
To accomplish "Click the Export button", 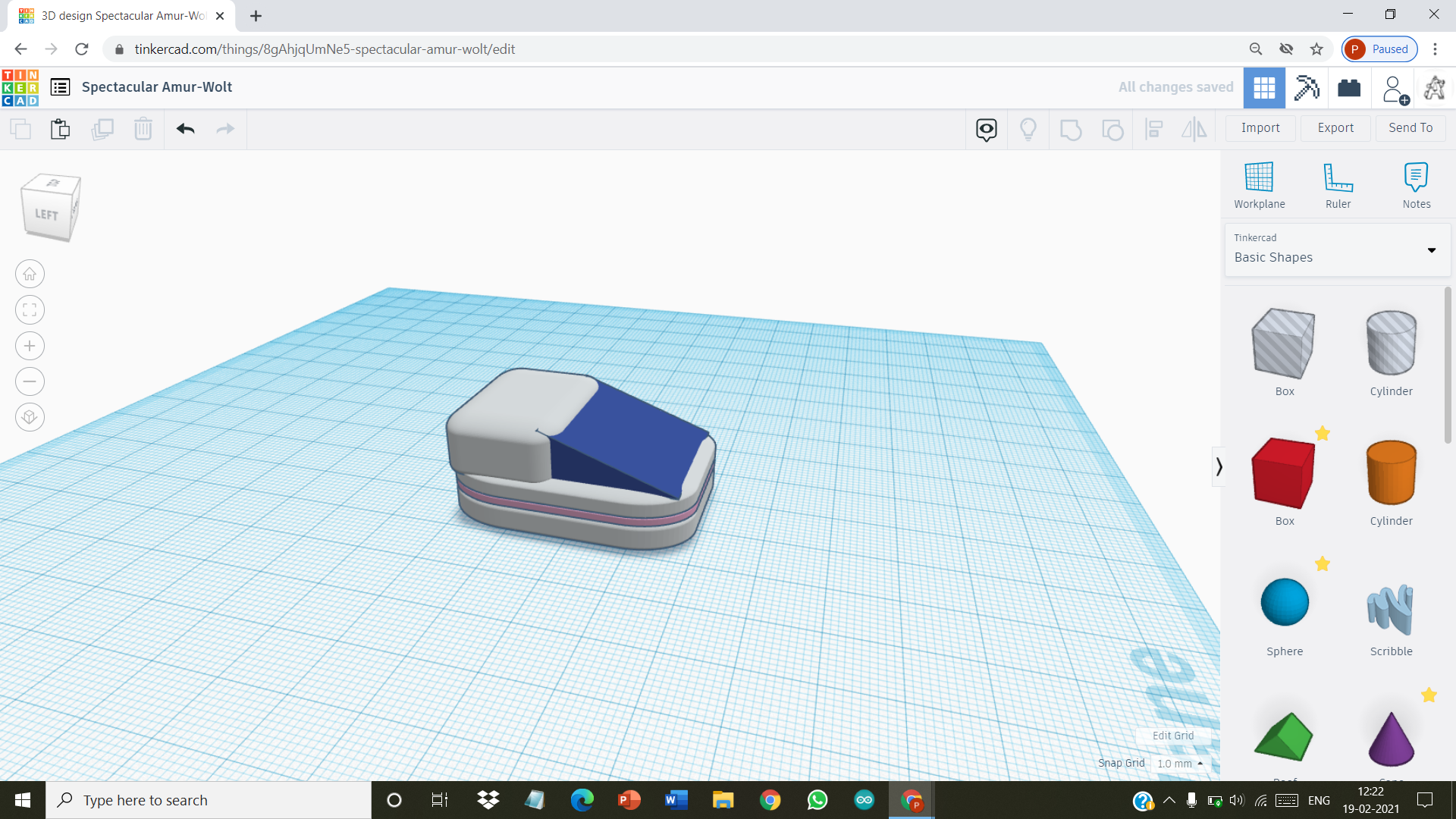I will click(x=1335, y=128).
